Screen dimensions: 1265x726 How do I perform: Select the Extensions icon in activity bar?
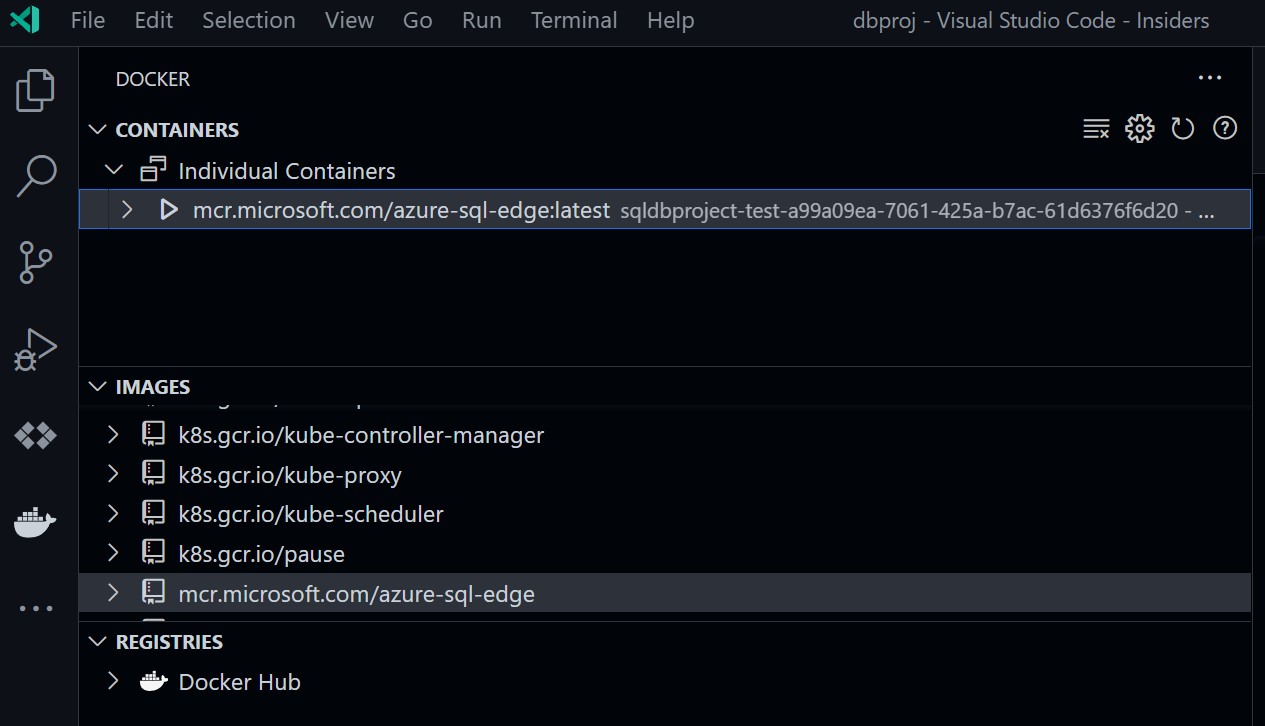[x=36, y=435]
